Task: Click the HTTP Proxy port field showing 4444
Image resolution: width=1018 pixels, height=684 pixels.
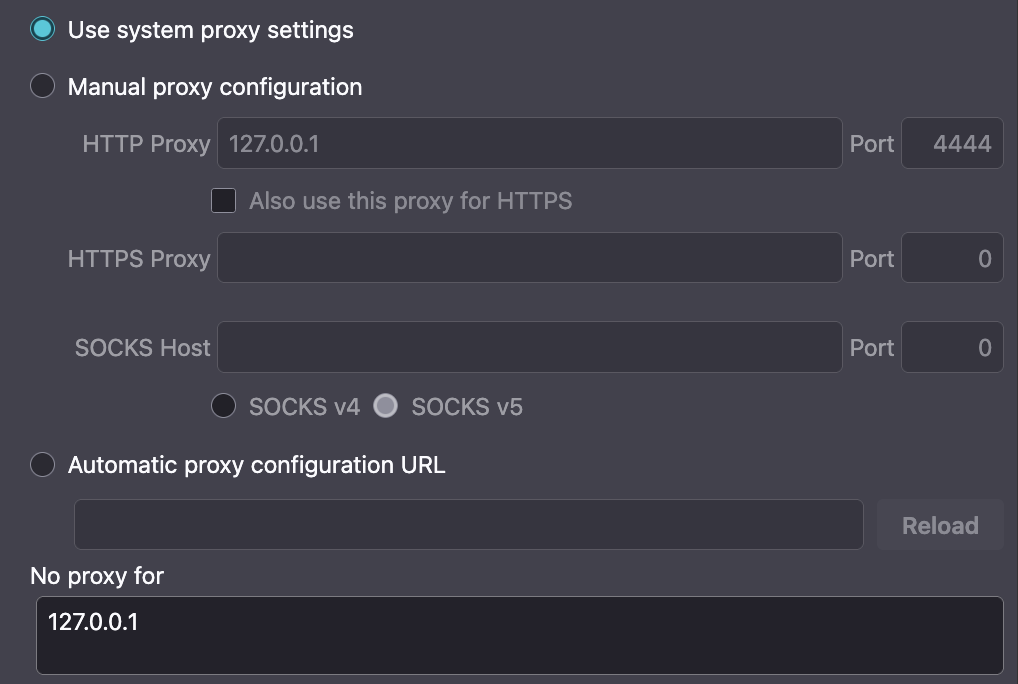Action: click(x=952, y=144)
